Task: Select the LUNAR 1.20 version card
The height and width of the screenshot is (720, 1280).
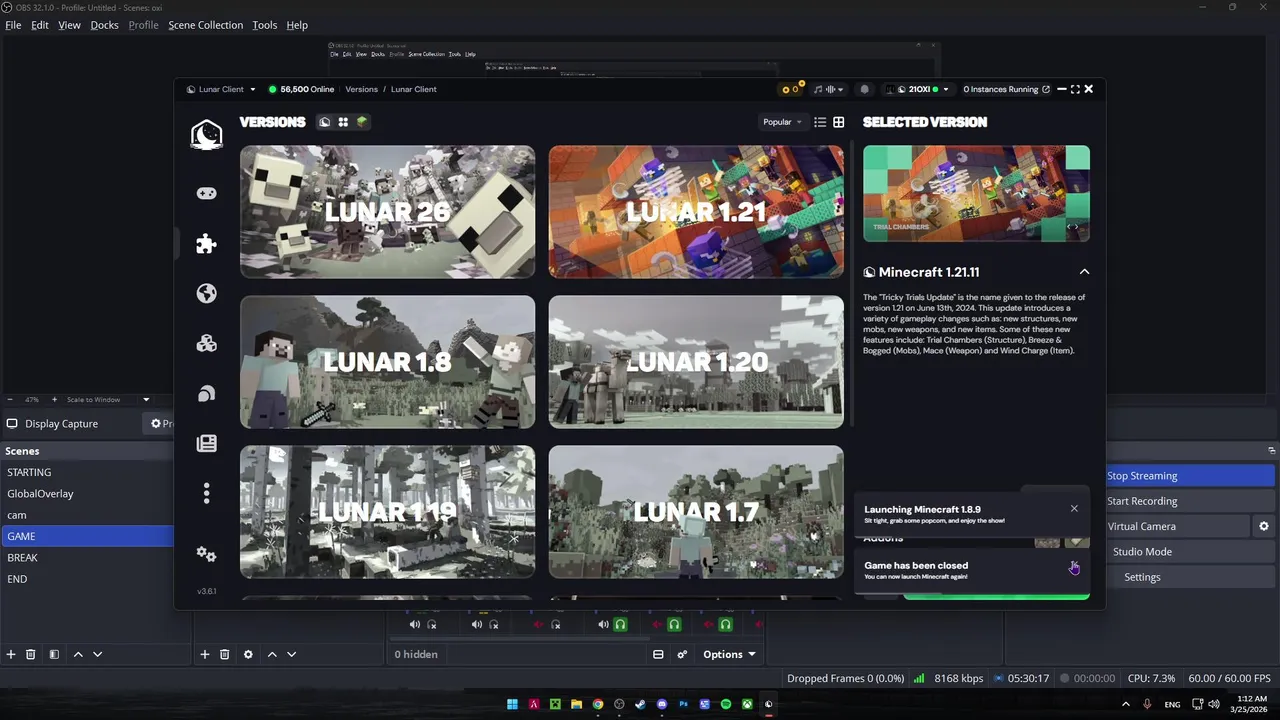Action: (696, 362)
